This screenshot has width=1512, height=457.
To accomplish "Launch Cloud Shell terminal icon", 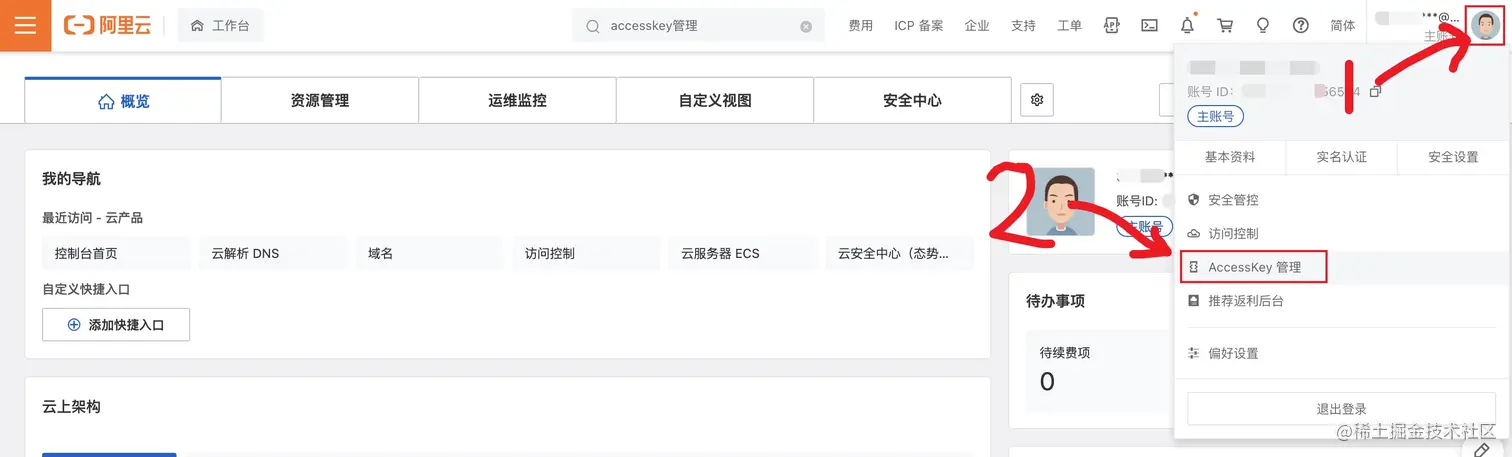I will 1149,26.
